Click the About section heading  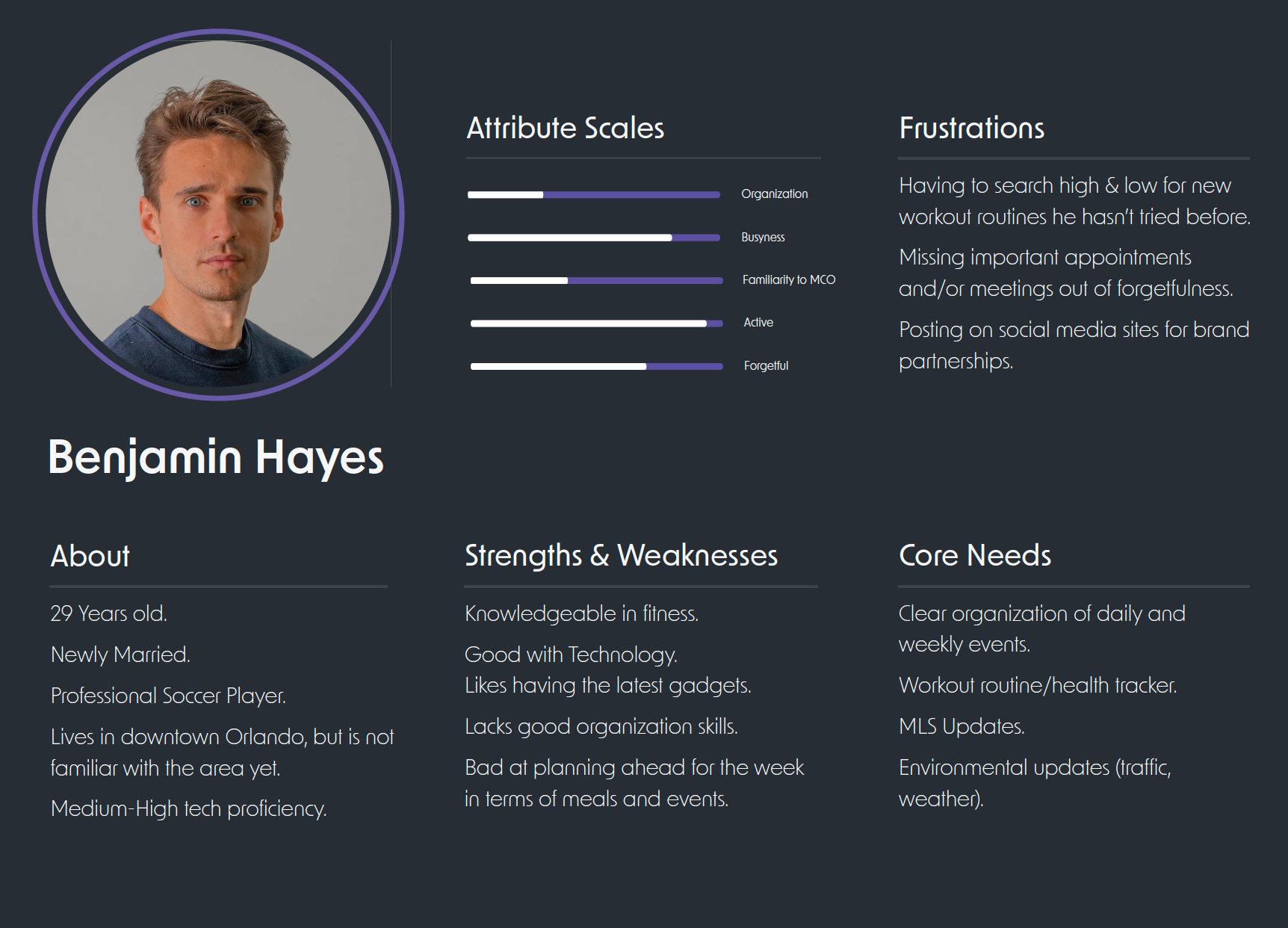coord(90,556)
